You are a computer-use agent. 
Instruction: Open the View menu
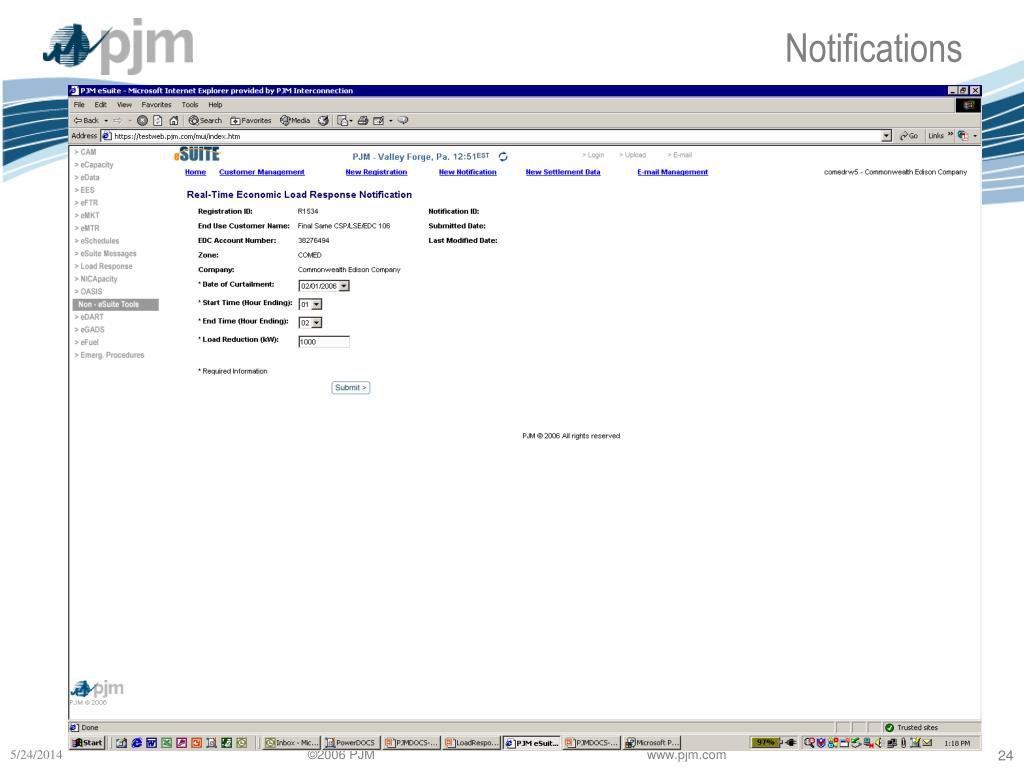point(124,104)
